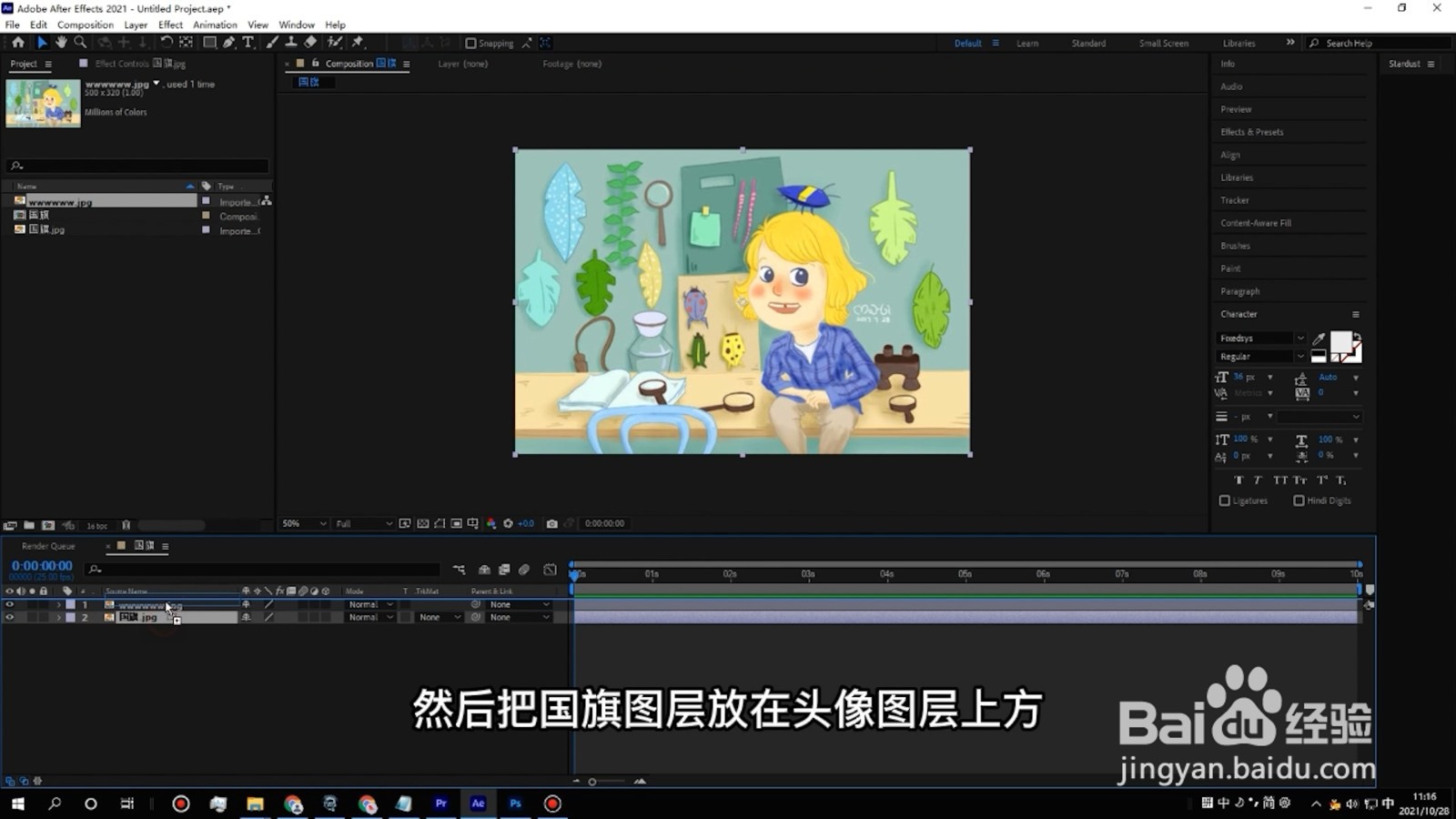Toggle Faux Italic text style
Image resolution: width=1456 pixels, height=819 pixels.
click(x=1258, y=480)
